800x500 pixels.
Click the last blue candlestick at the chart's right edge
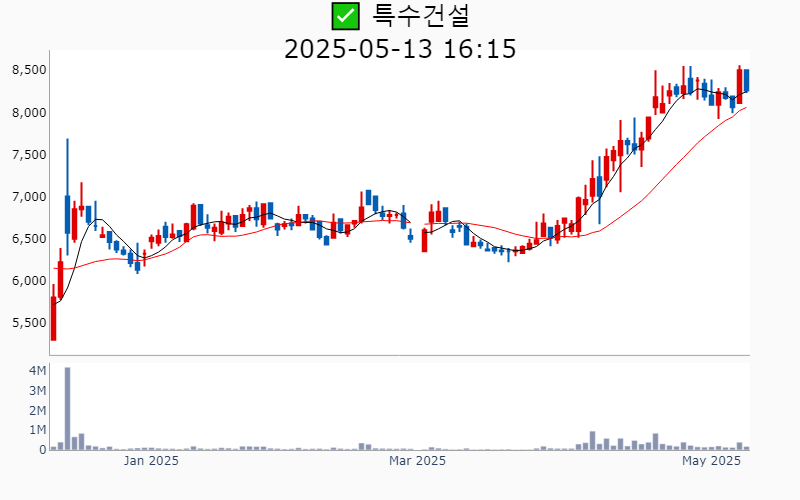coord(746,81)
